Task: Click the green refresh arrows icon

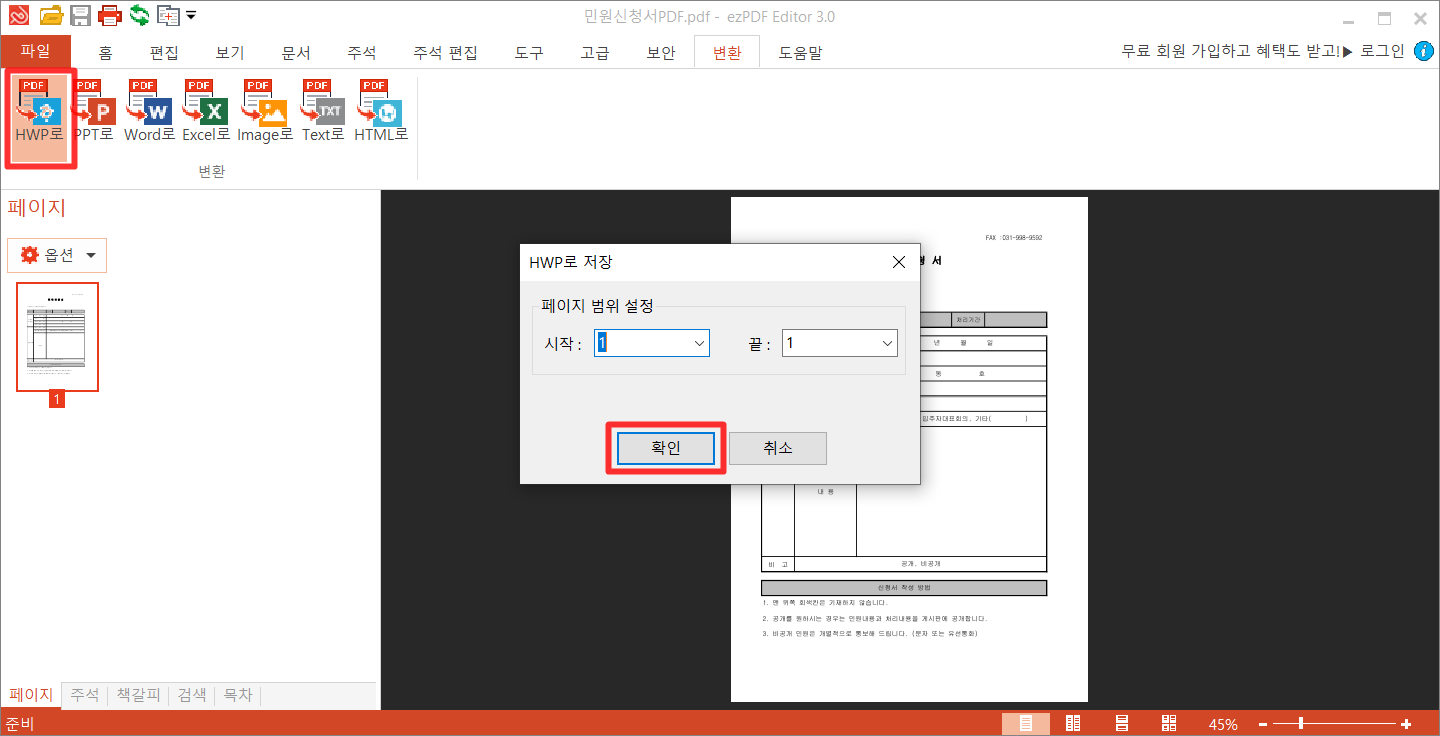Action: [x=140, y=15]
